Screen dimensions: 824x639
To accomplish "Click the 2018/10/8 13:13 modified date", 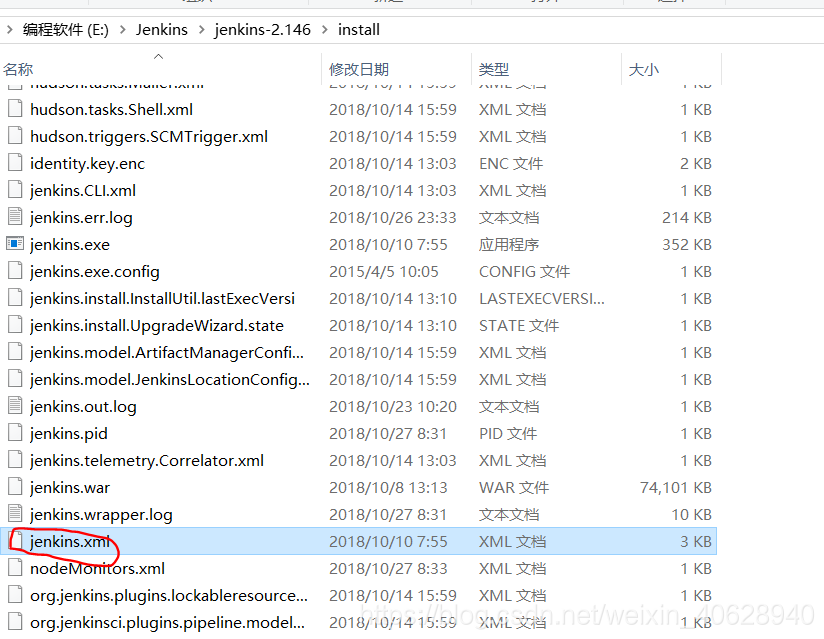I will (388, 488).
